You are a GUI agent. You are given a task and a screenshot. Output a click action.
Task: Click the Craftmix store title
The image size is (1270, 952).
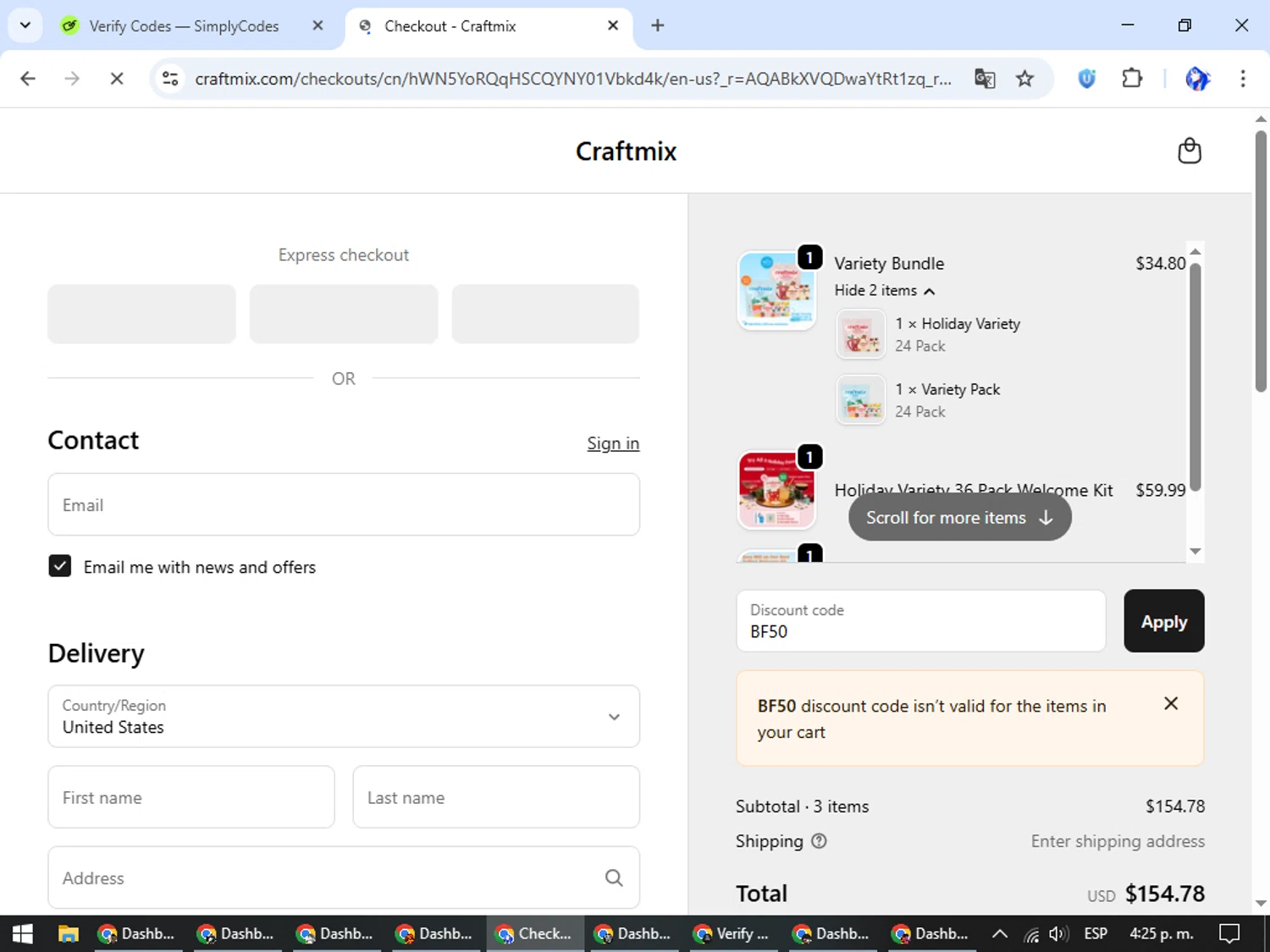tap(626, 151)
